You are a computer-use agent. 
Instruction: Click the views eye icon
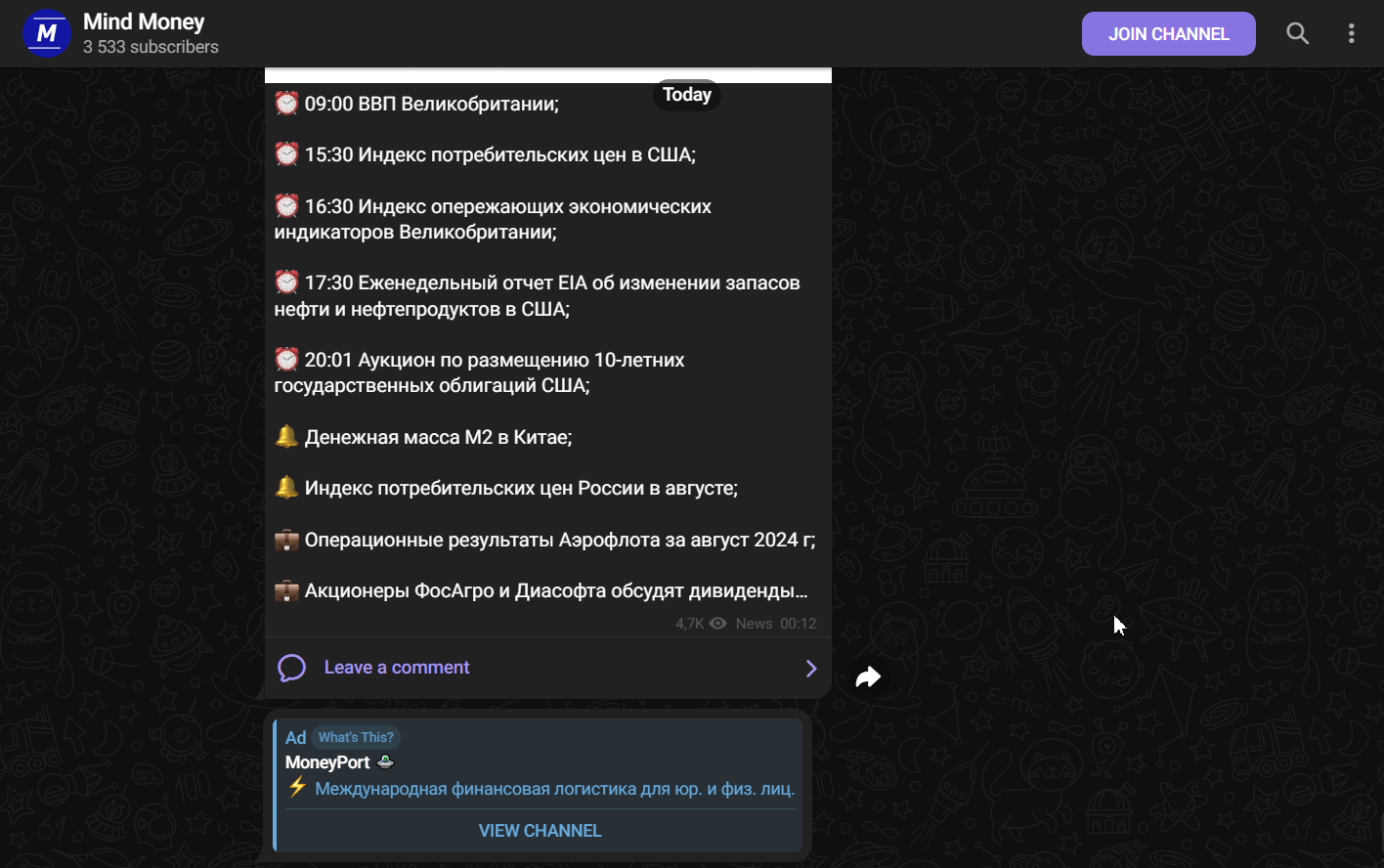click(717, 624)
